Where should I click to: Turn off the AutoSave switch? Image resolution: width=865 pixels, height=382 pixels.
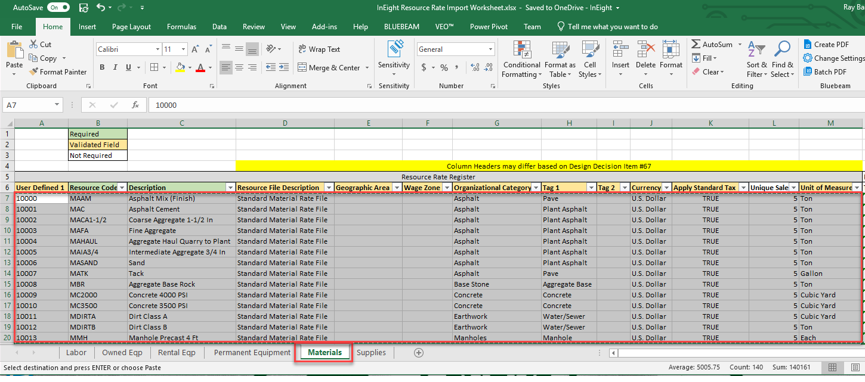pyautogui.click(x=58, y=8)
